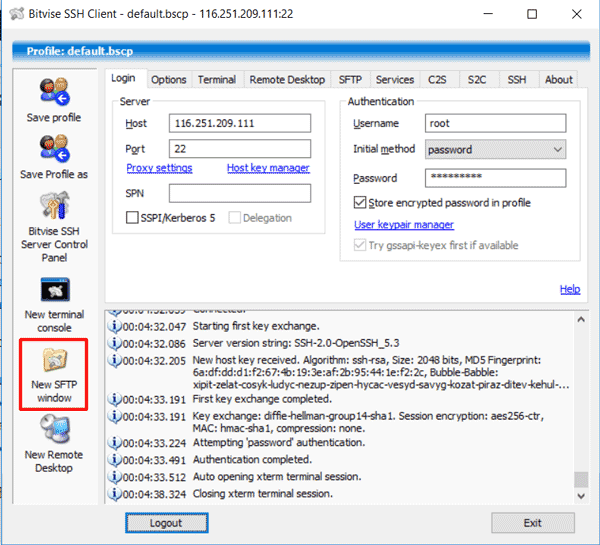Screen dimensions: 600x545
Task: Click info icon for 'Server version string' entry
Action: coord(114,343)
